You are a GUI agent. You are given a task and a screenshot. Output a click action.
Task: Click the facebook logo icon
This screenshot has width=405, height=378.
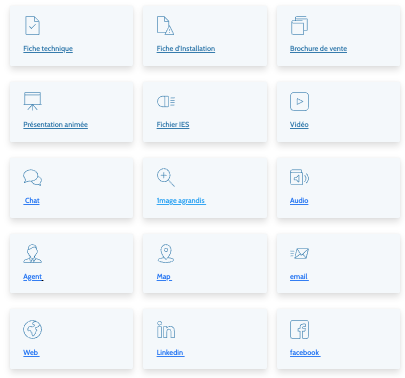coord(299,329)
